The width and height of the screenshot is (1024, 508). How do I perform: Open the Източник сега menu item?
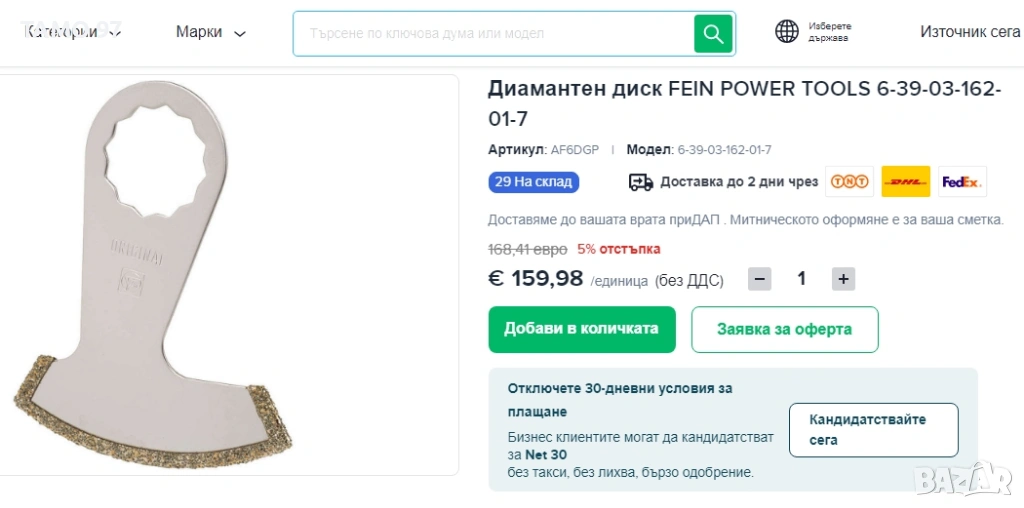pos(970,31)
